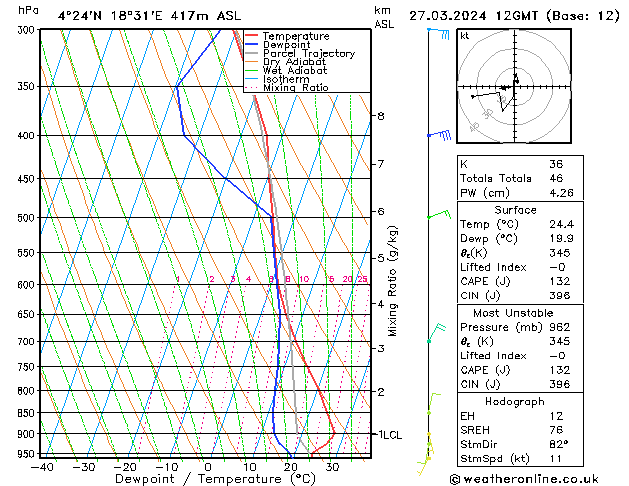Screen dimensions: 629x486
Task: Click the gray Parcel Trajectory legend swatch
Action: pyautogui.click(x=251, y=53)
